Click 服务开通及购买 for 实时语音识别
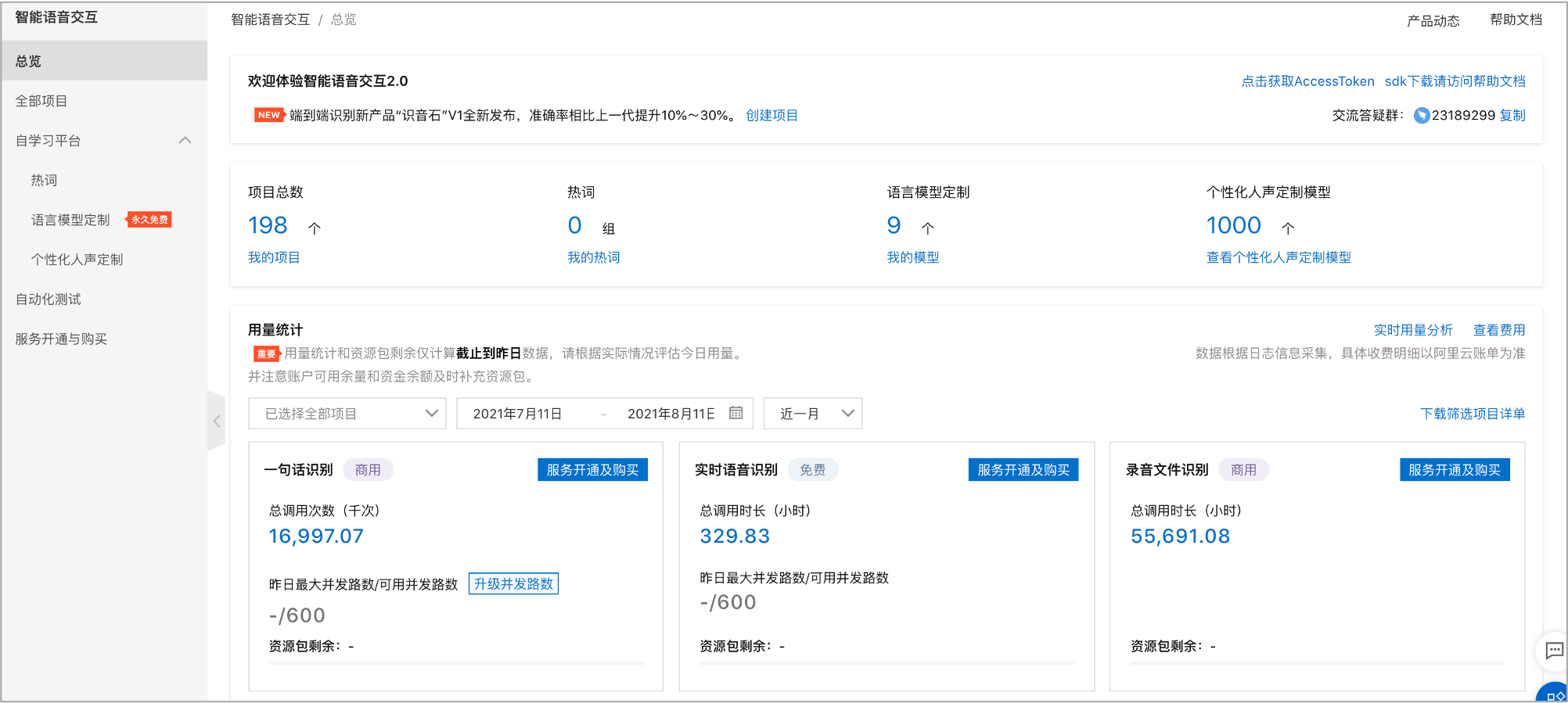The width and height of the screenshot is (1568, 703). (1023, 470)
